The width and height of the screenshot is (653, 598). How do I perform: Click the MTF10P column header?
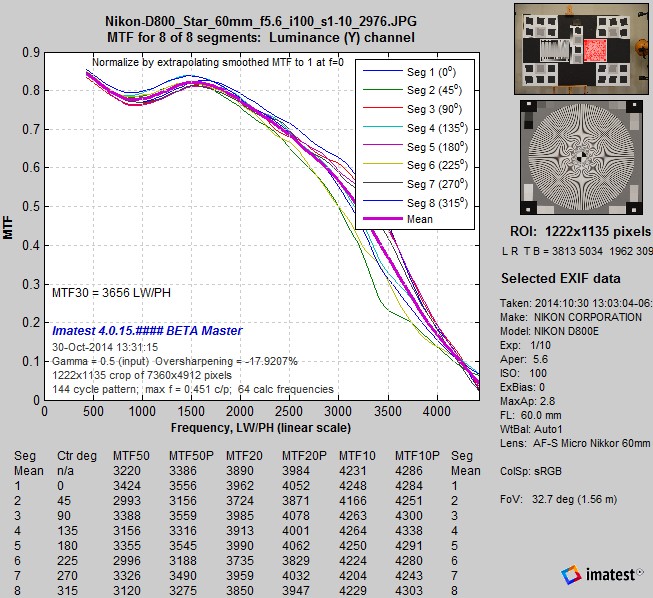click(417, 456)
